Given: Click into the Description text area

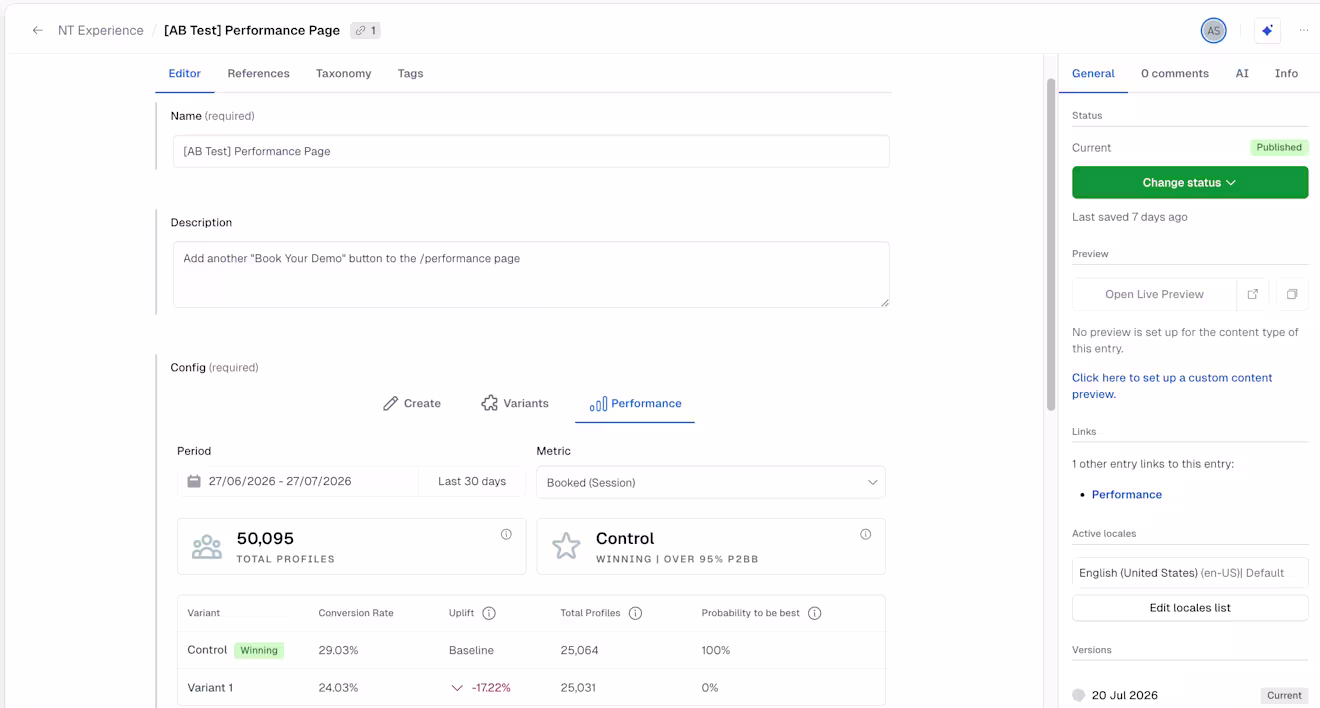Looking at the screenshot, I should tap(531, 274).
